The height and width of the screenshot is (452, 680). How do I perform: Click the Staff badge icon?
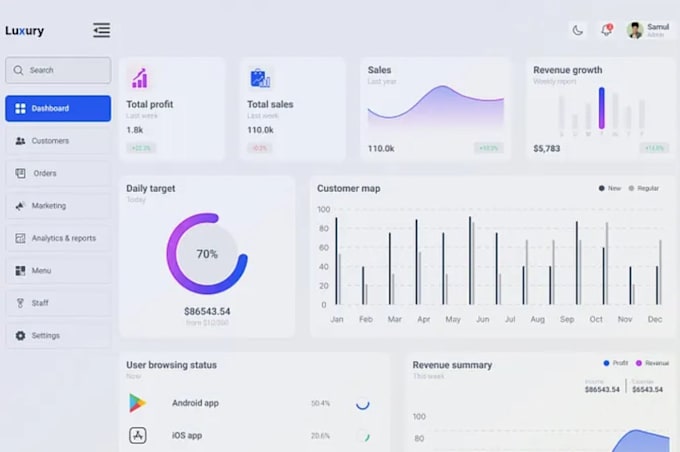pyautogui.click(x=20, y=303)
